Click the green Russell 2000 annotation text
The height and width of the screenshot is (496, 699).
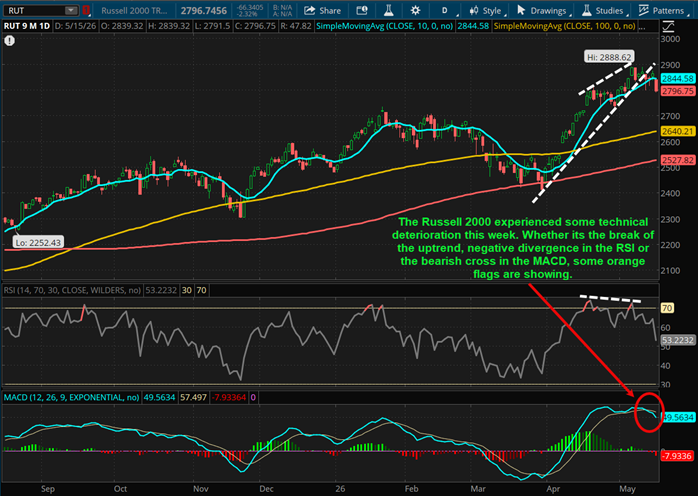[x=522, y=248]
